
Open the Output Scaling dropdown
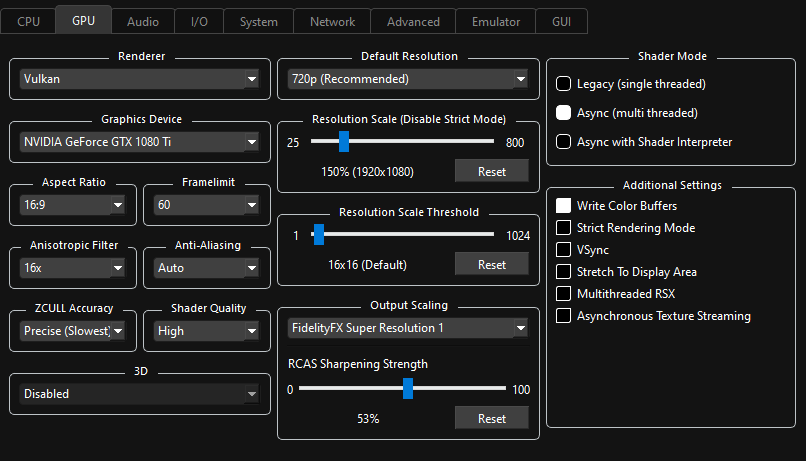(x=407, y=327)
